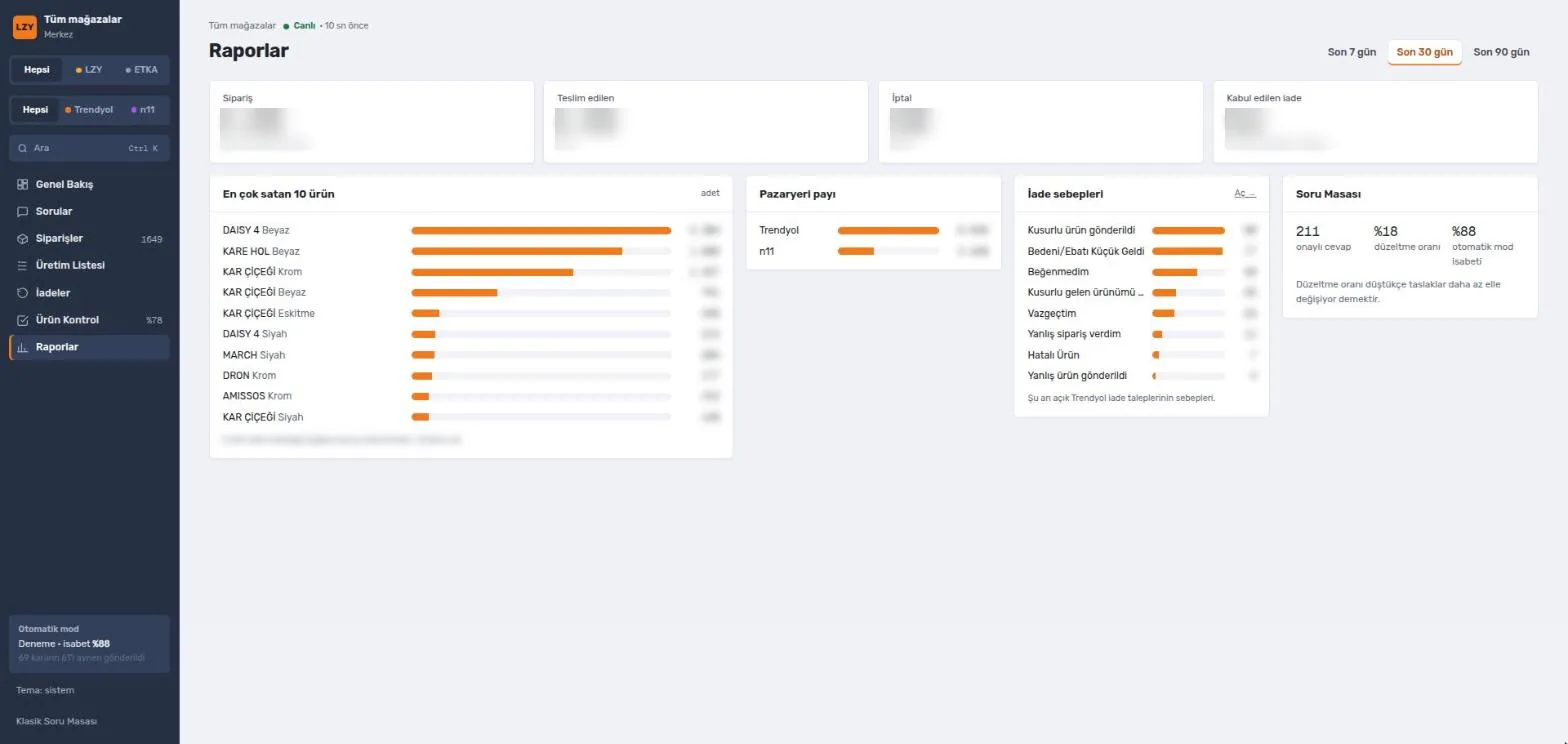Open Ürün Kontrol page
This screenshot has height=744, width=1568.
89,320
